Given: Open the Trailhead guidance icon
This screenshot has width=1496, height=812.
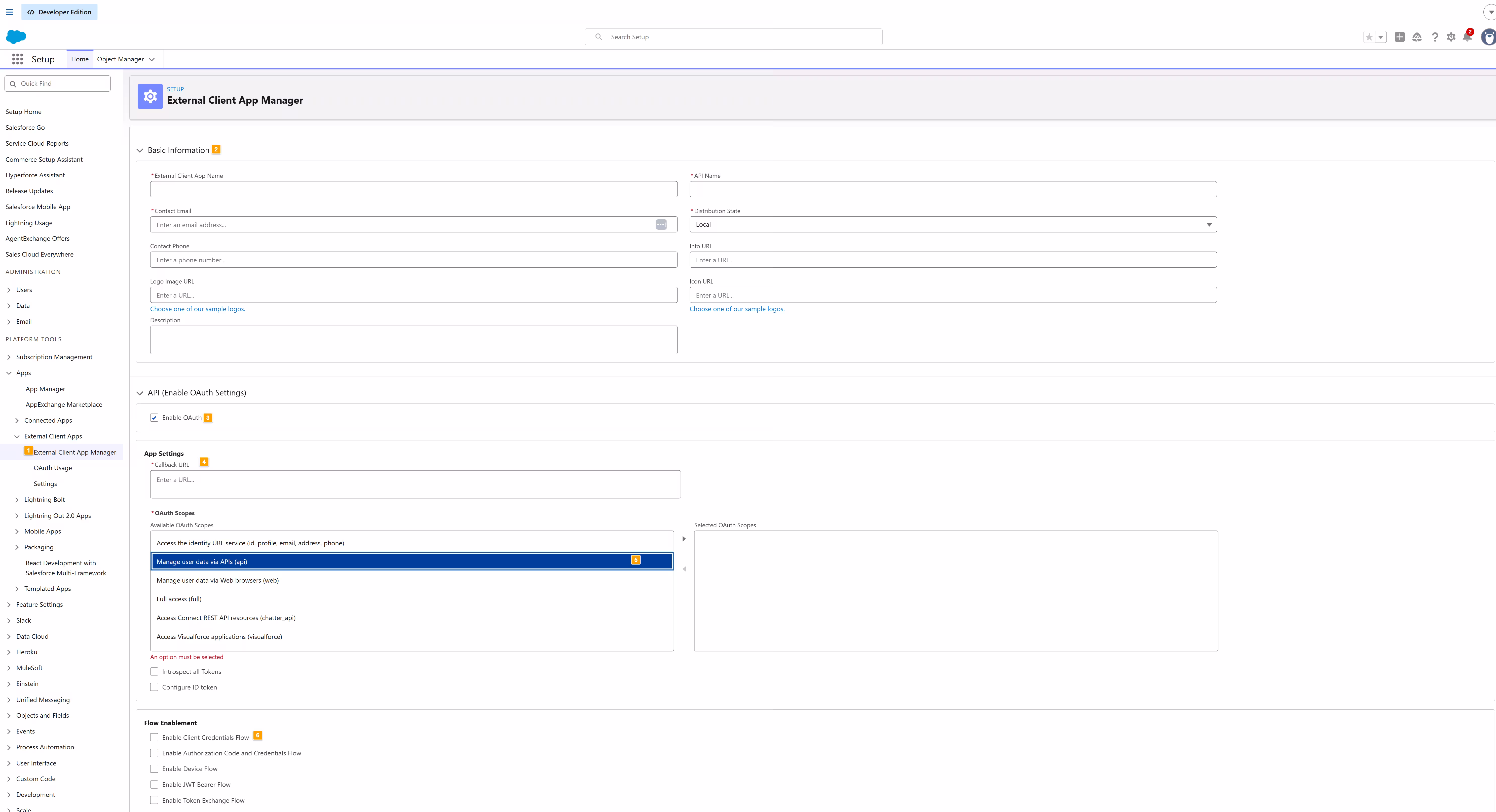Looking at the screenshot, I should tap(1417, 37).
